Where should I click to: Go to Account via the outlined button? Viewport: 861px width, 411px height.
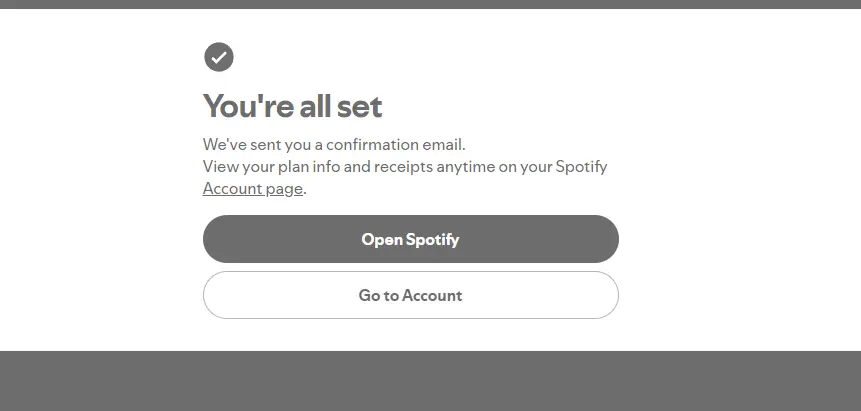click(x=411, y=295)
